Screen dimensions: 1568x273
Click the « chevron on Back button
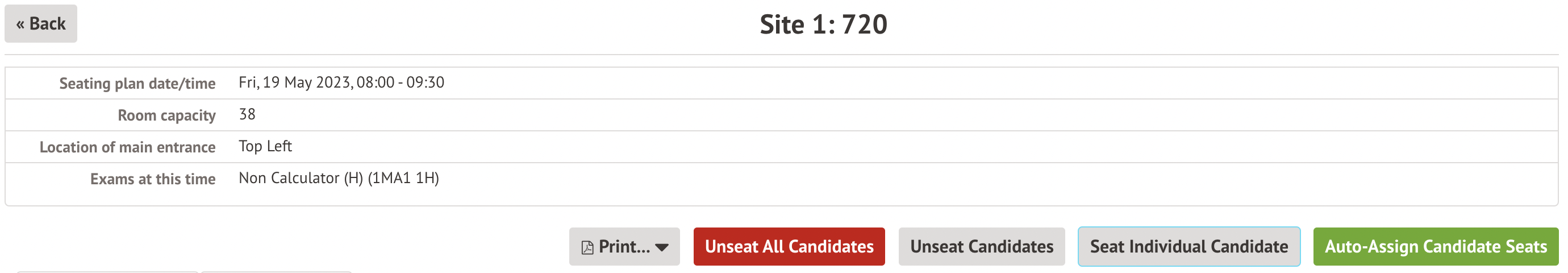20,24
